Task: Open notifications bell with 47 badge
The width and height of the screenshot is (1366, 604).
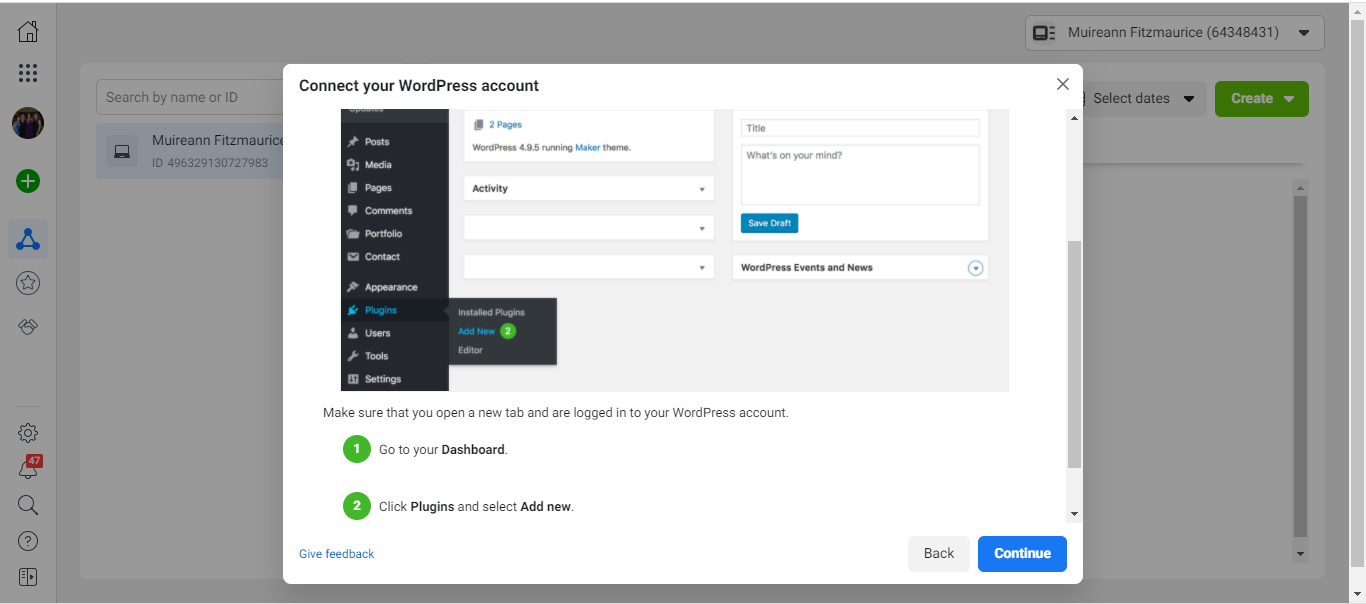Action: click(x=28, y=469)
